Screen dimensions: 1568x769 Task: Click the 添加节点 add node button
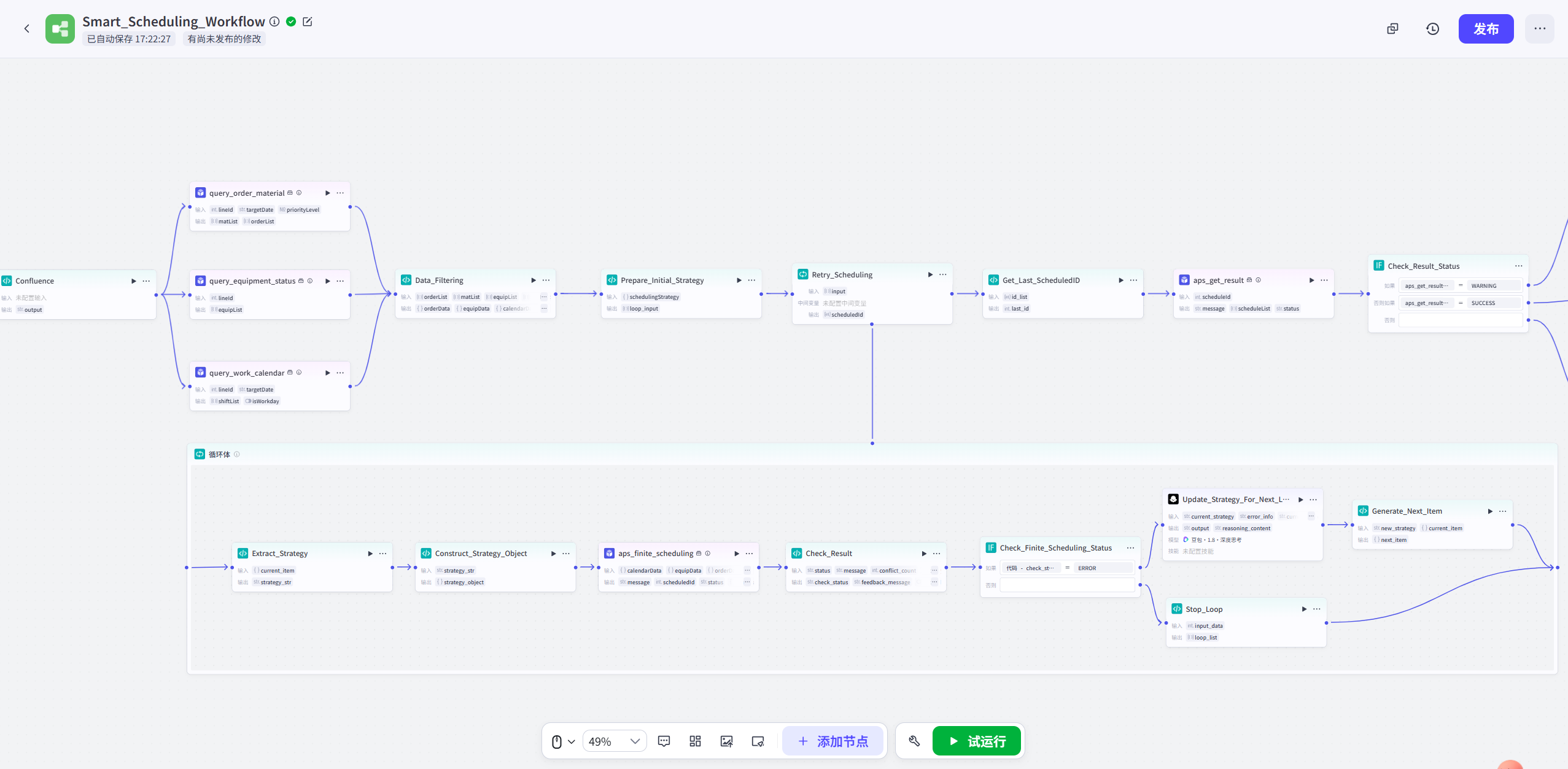[x=833, y=741]
